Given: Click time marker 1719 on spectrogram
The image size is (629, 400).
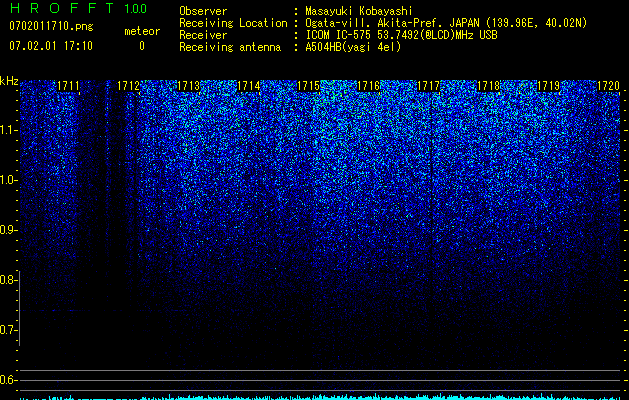Looking at the screenshot, I should 549,86.
